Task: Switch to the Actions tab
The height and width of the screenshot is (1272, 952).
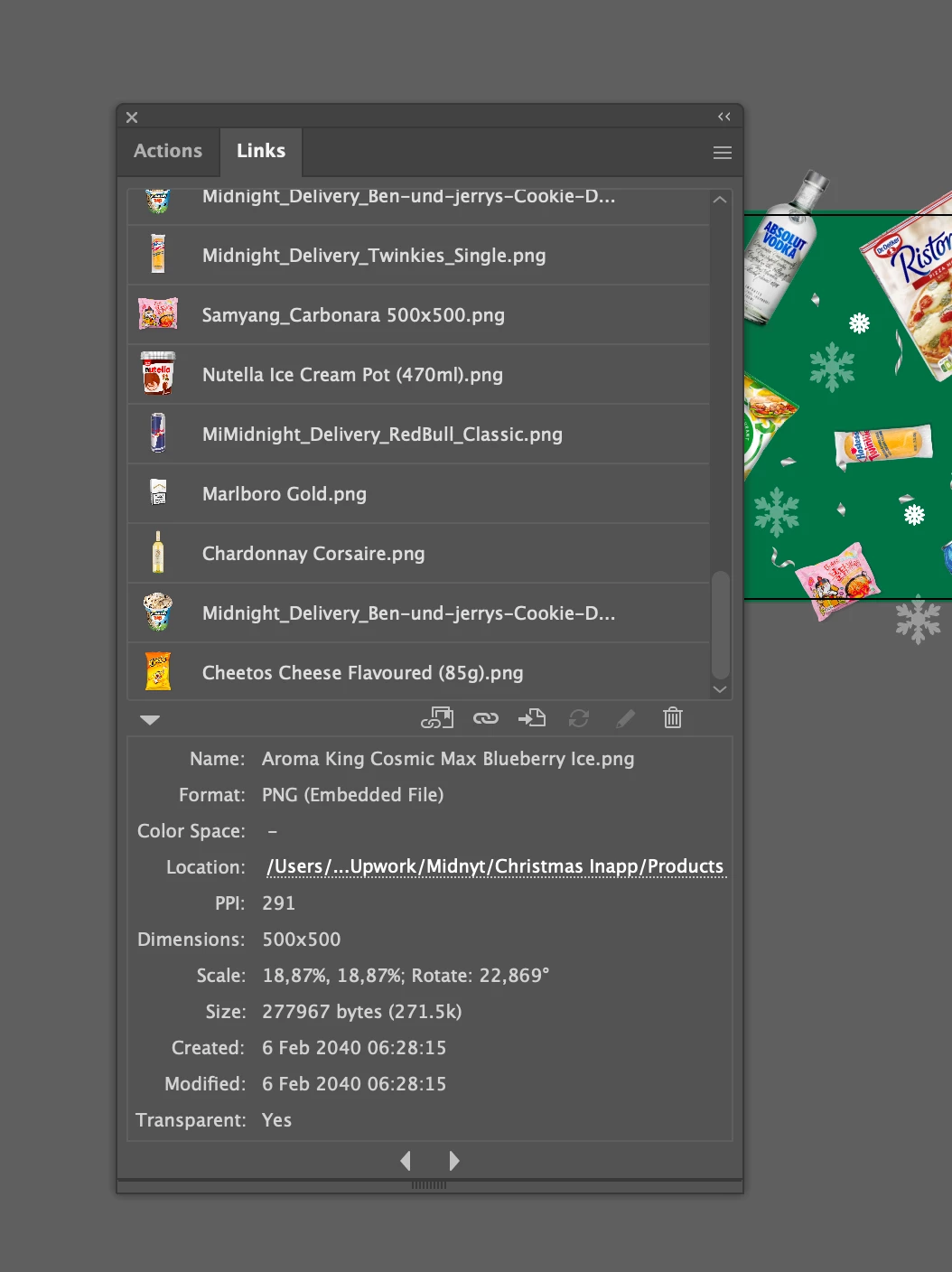Action: point(168,151)
